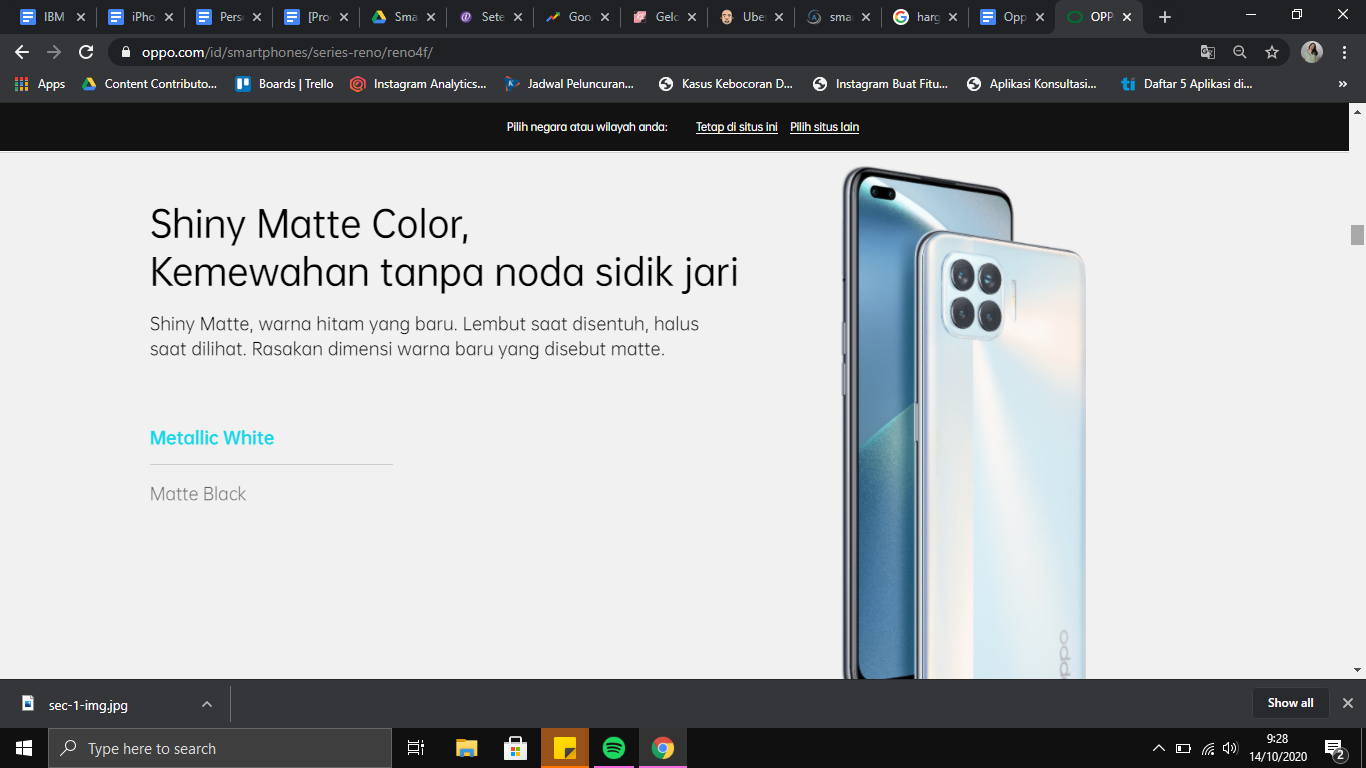
Task: Open Microsoft Store from taskbar
Action: pyautogui.click(x=515, y=748)
